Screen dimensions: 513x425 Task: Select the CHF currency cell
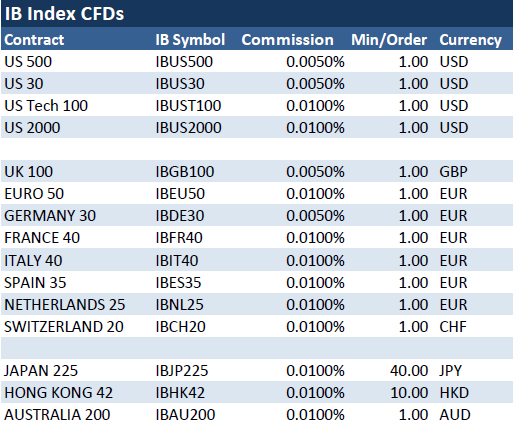tap(453, 327)
